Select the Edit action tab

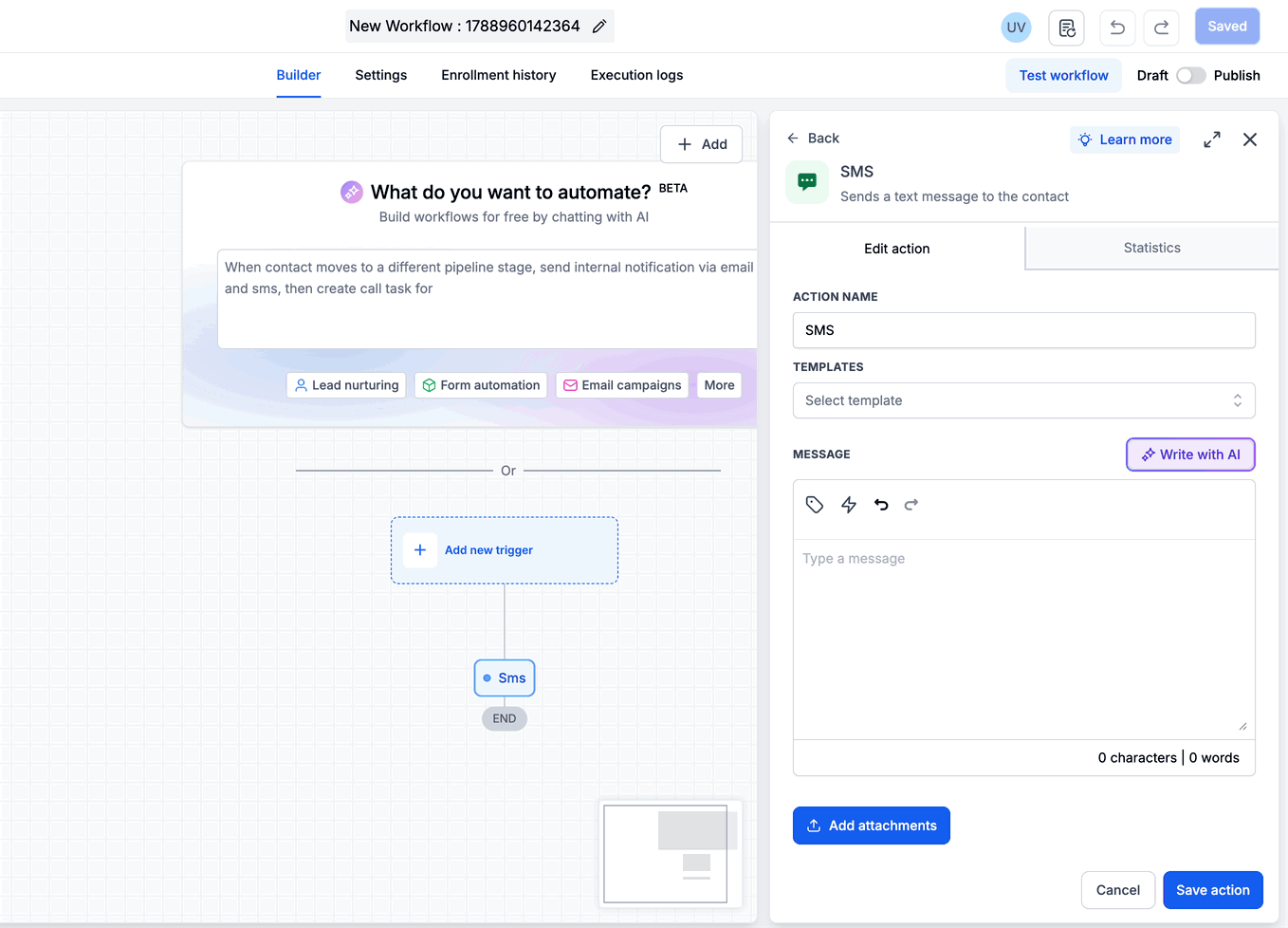(x=897, y=248)
